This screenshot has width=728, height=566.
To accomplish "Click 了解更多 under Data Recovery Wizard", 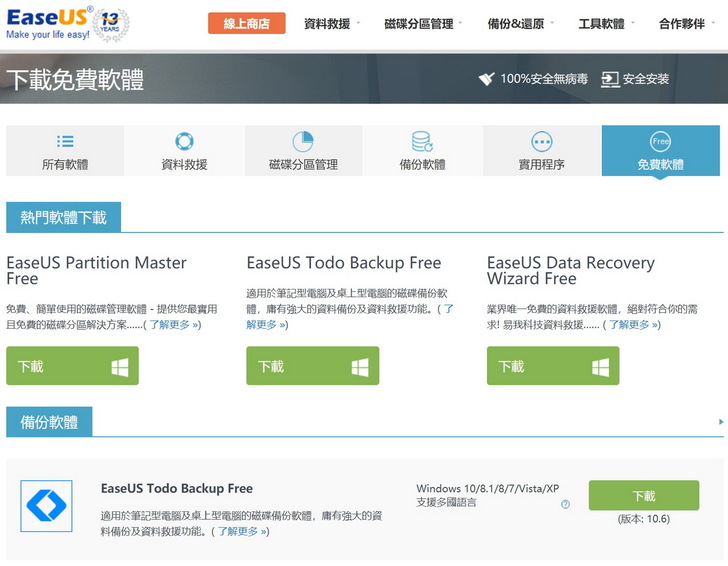I will [633, 325].
